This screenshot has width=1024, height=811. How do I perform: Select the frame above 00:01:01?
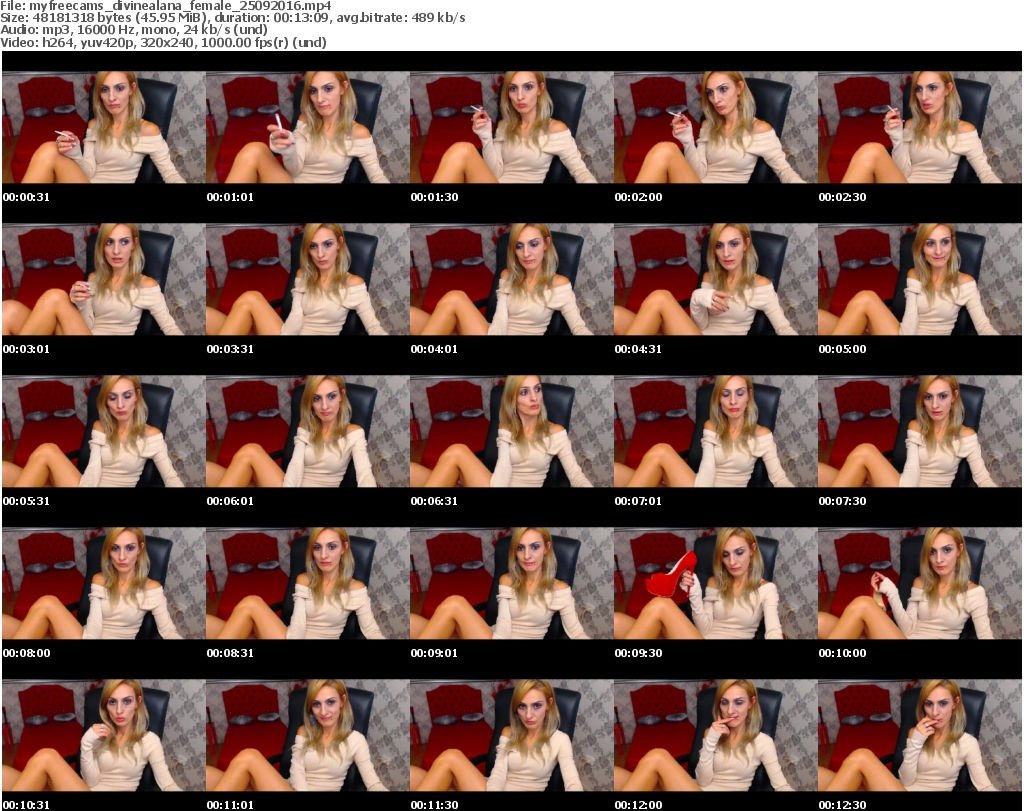307,127
